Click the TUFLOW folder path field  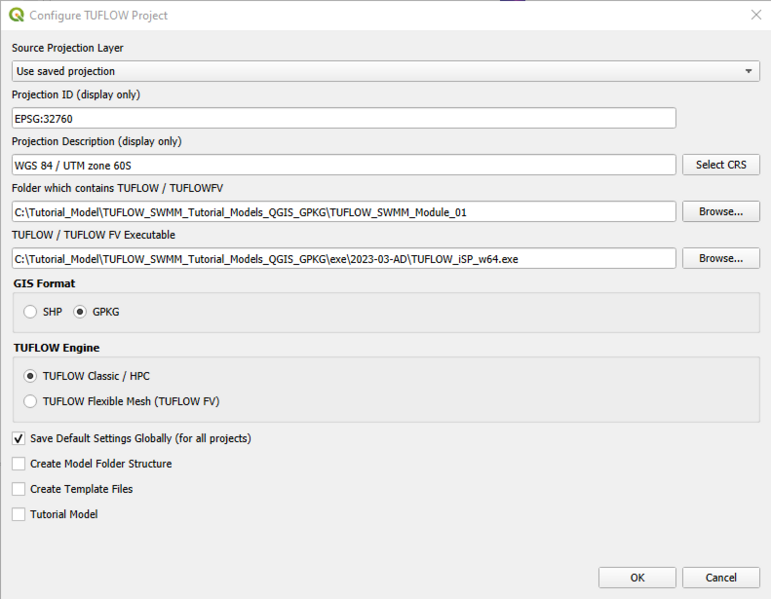pos(343,212)
